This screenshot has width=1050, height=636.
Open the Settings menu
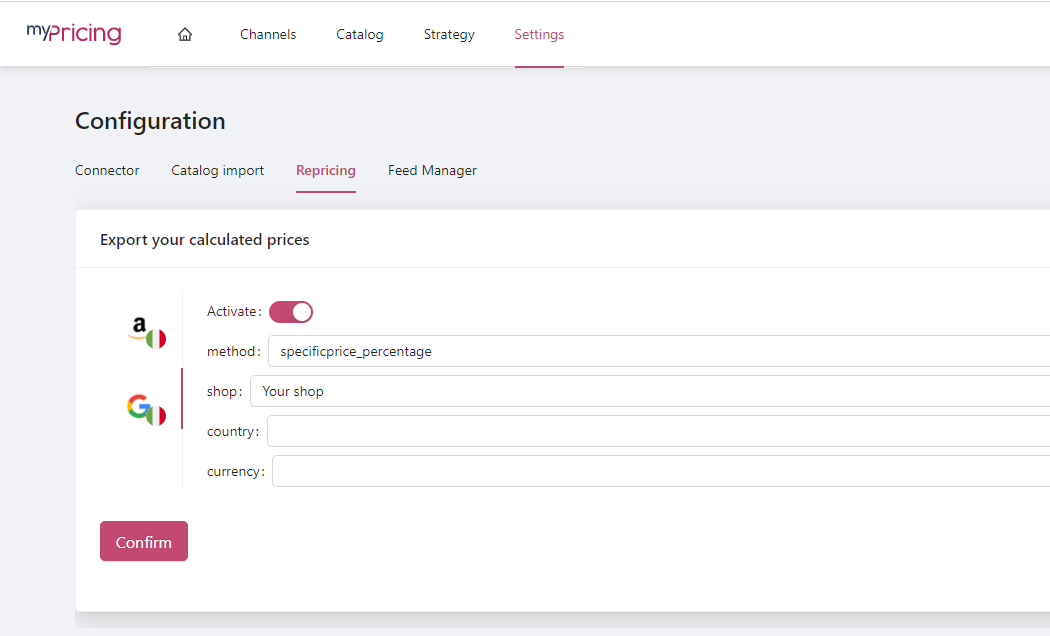click(x=539, y=34)
